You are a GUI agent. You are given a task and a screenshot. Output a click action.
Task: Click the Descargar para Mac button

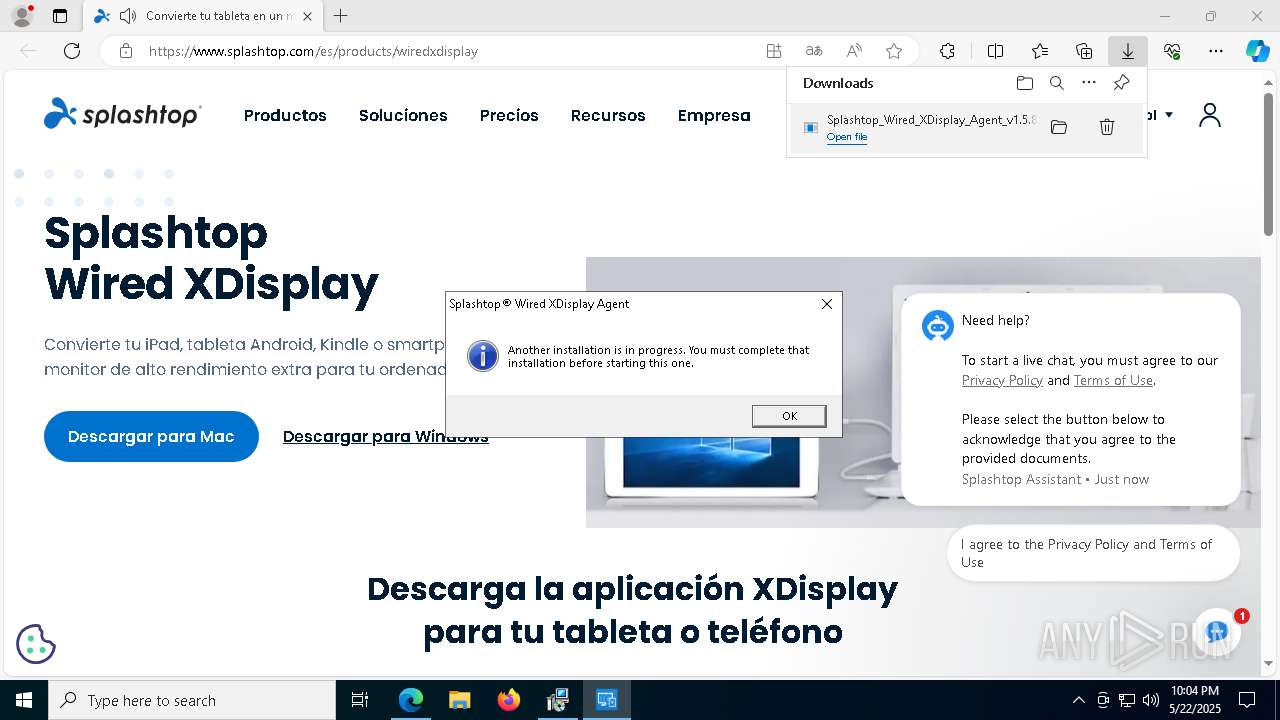(x=151, y=436)
